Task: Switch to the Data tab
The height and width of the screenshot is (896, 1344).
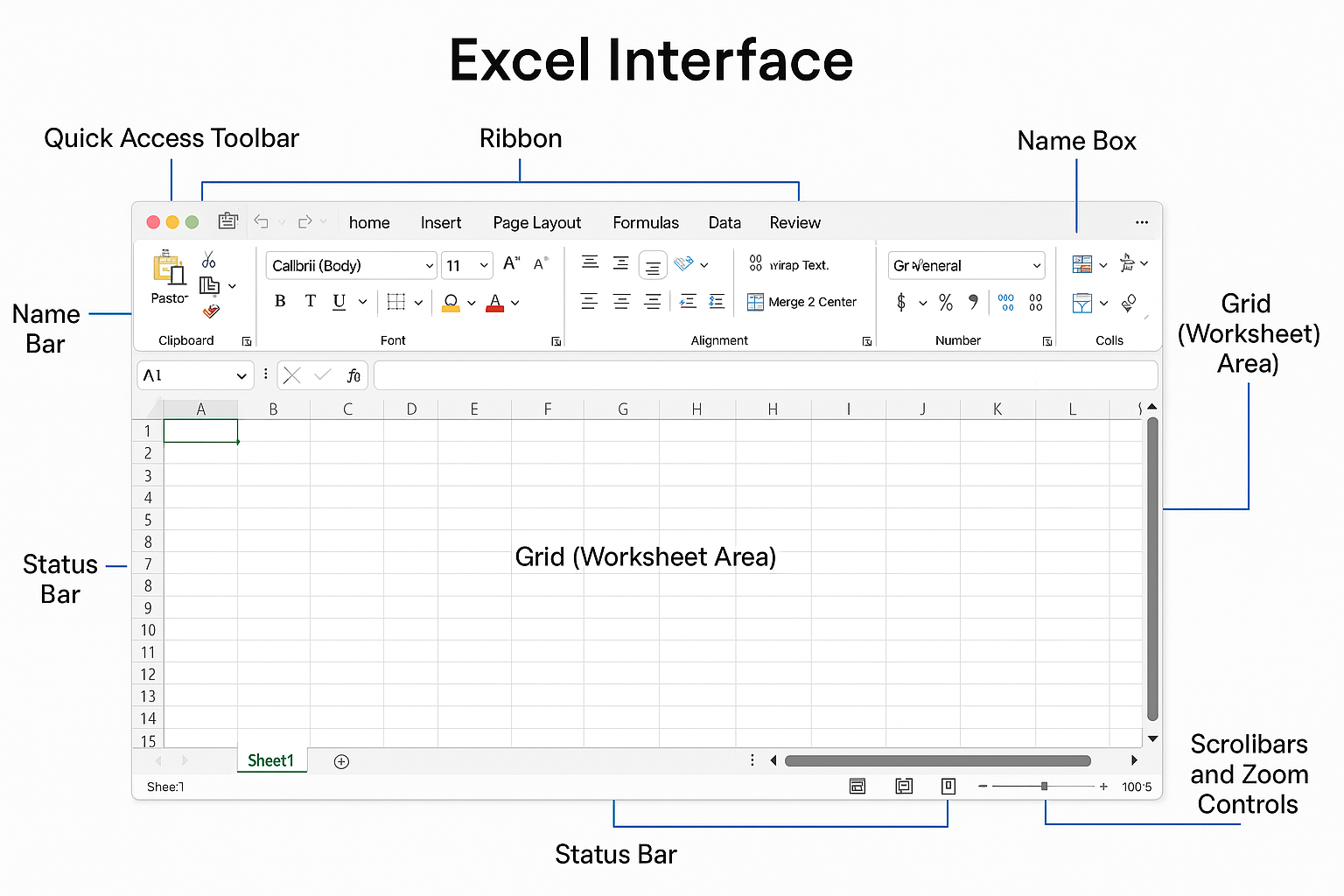Action: pos(724,222)
